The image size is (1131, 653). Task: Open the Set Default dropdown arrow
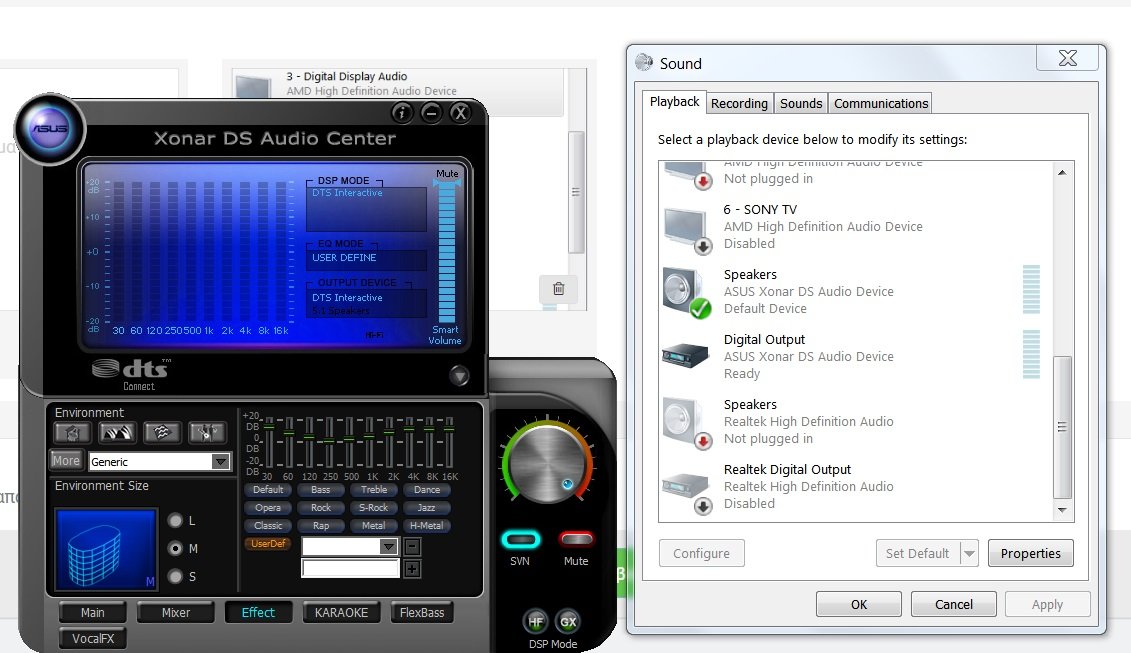tap(969, 553)
